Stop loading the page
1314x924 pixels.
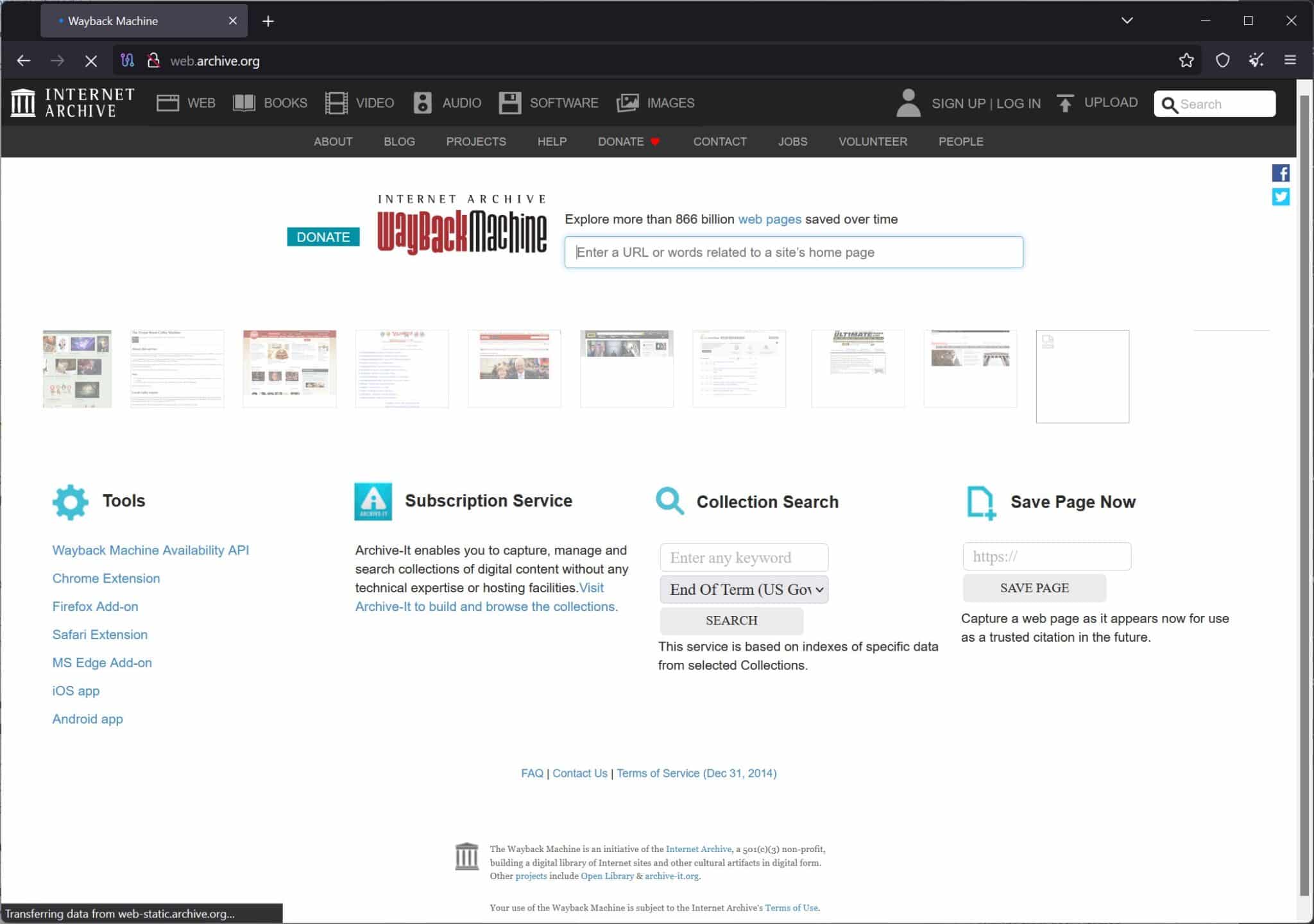[x=91, y=61]
